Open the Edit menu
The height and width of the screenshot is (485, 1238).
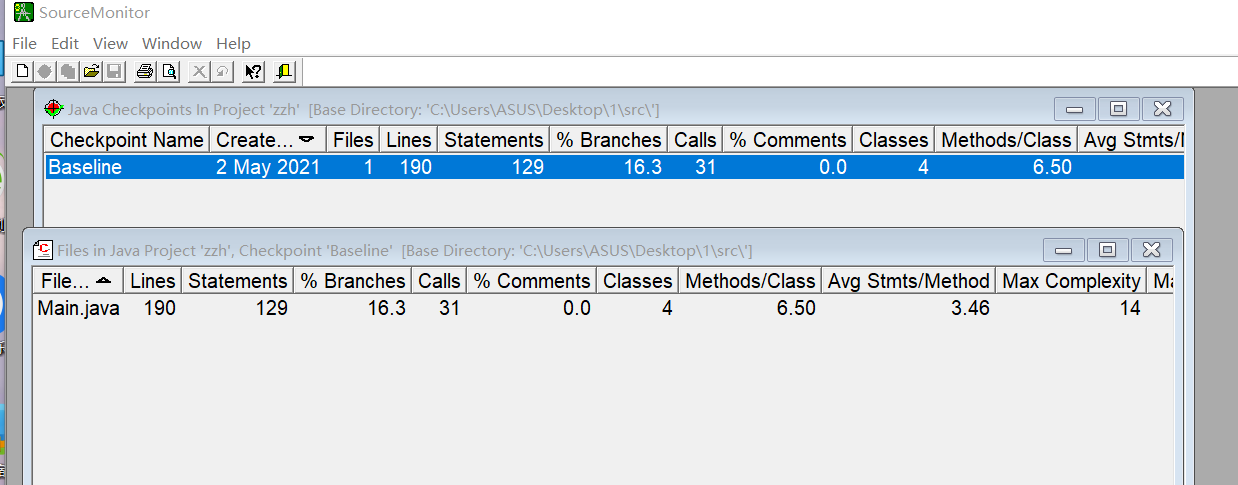coord(65,44)
